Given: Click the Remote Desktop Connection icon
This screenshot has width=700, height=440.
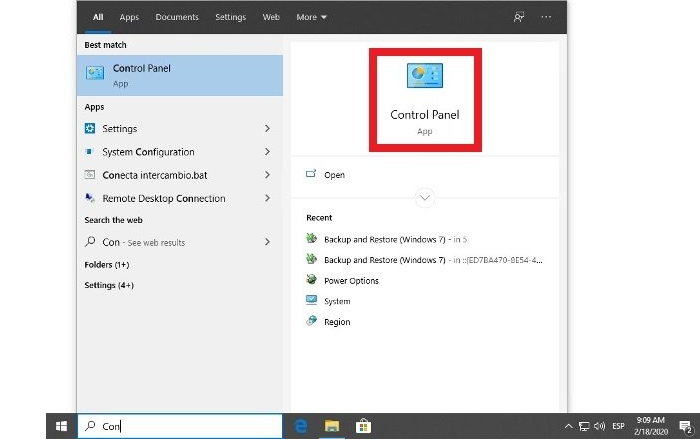Looking at the screenshot, I should pyautogui.click(x=90, y=198).
